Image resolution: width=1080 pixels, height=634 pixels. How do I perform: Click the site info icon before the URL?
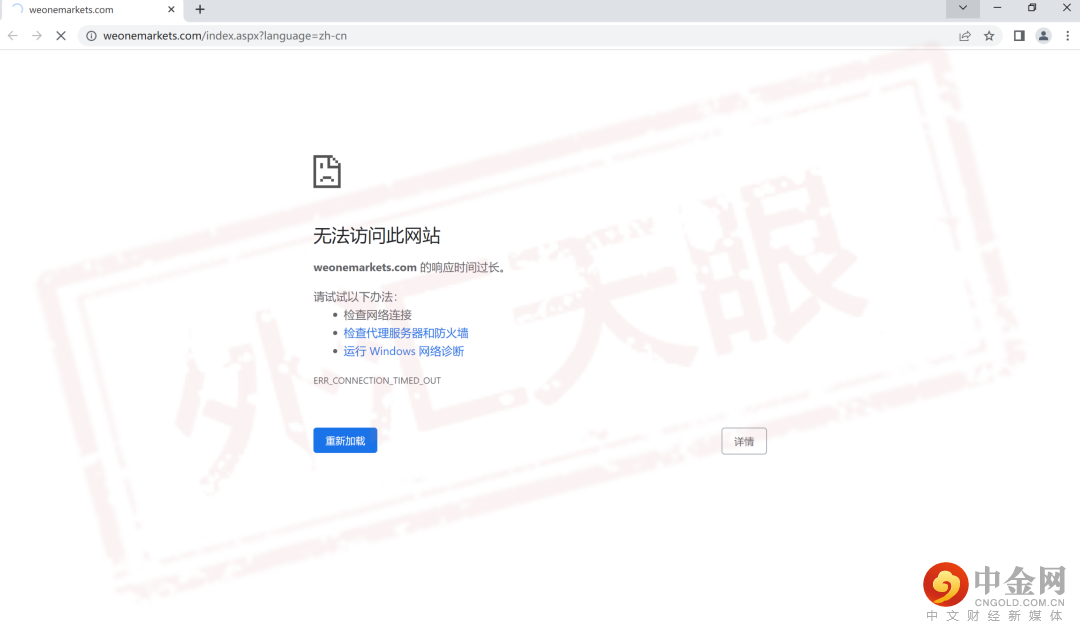point(90,35)
